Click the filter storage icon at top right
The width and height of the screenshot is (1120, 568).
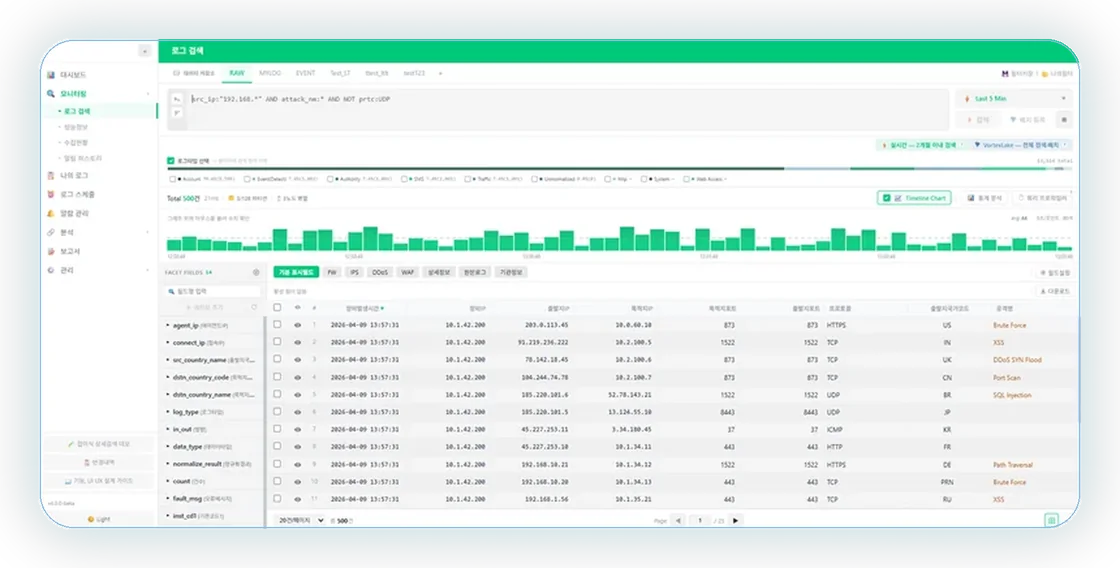[x=1006, y=74]
